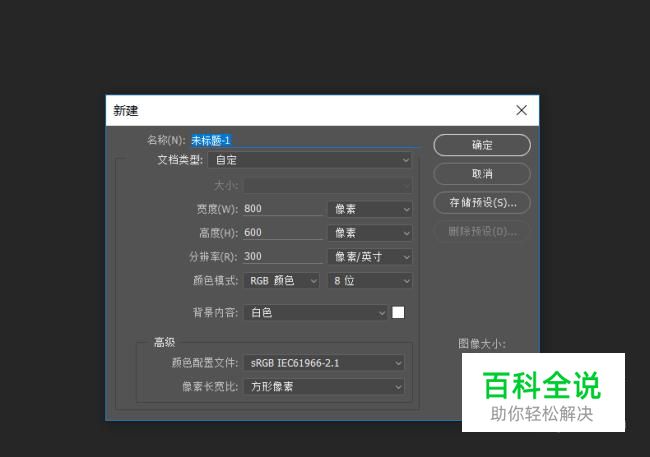Click the 取消 button

coord(482,174)
